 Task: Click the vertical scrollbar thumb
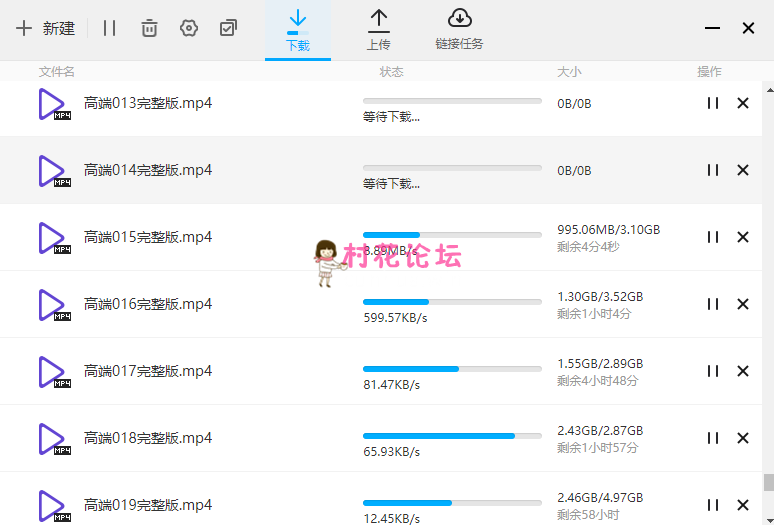768,482
